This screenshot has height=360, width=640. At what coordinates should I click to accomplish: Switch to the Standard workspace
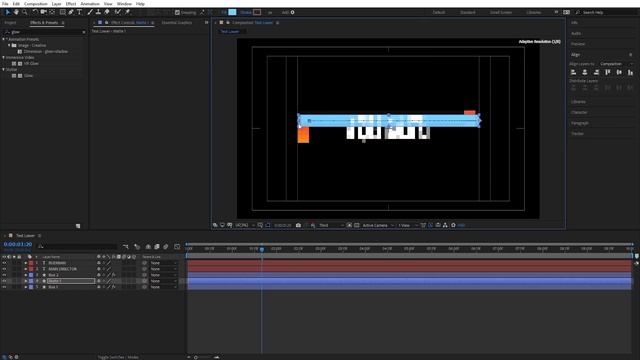tap(468, 13)
